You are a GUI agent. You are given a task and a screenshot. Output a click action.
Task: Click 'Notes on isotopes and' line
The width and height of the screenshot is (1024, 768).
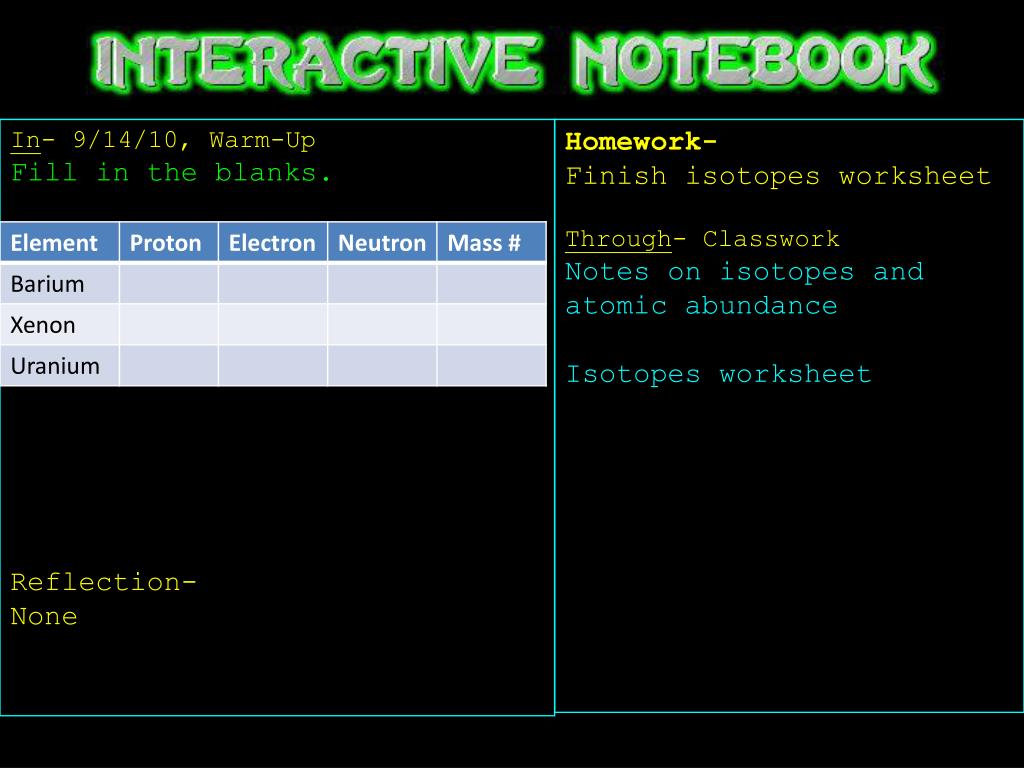744,272
